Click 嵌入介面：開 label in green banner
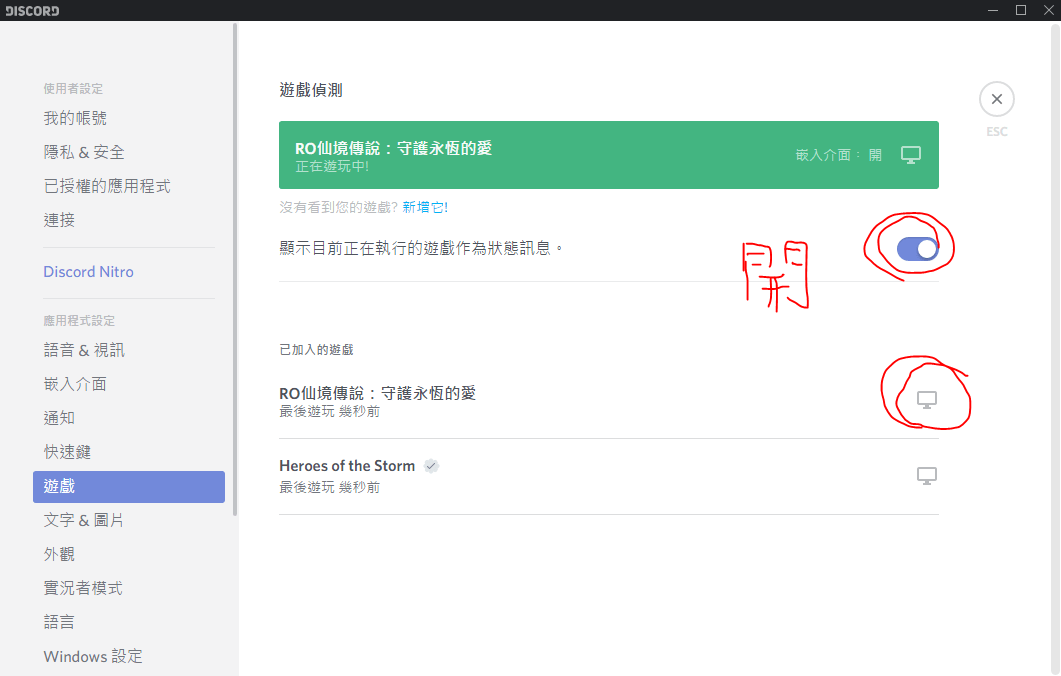The image size is (1061, 676). [838, 155]
